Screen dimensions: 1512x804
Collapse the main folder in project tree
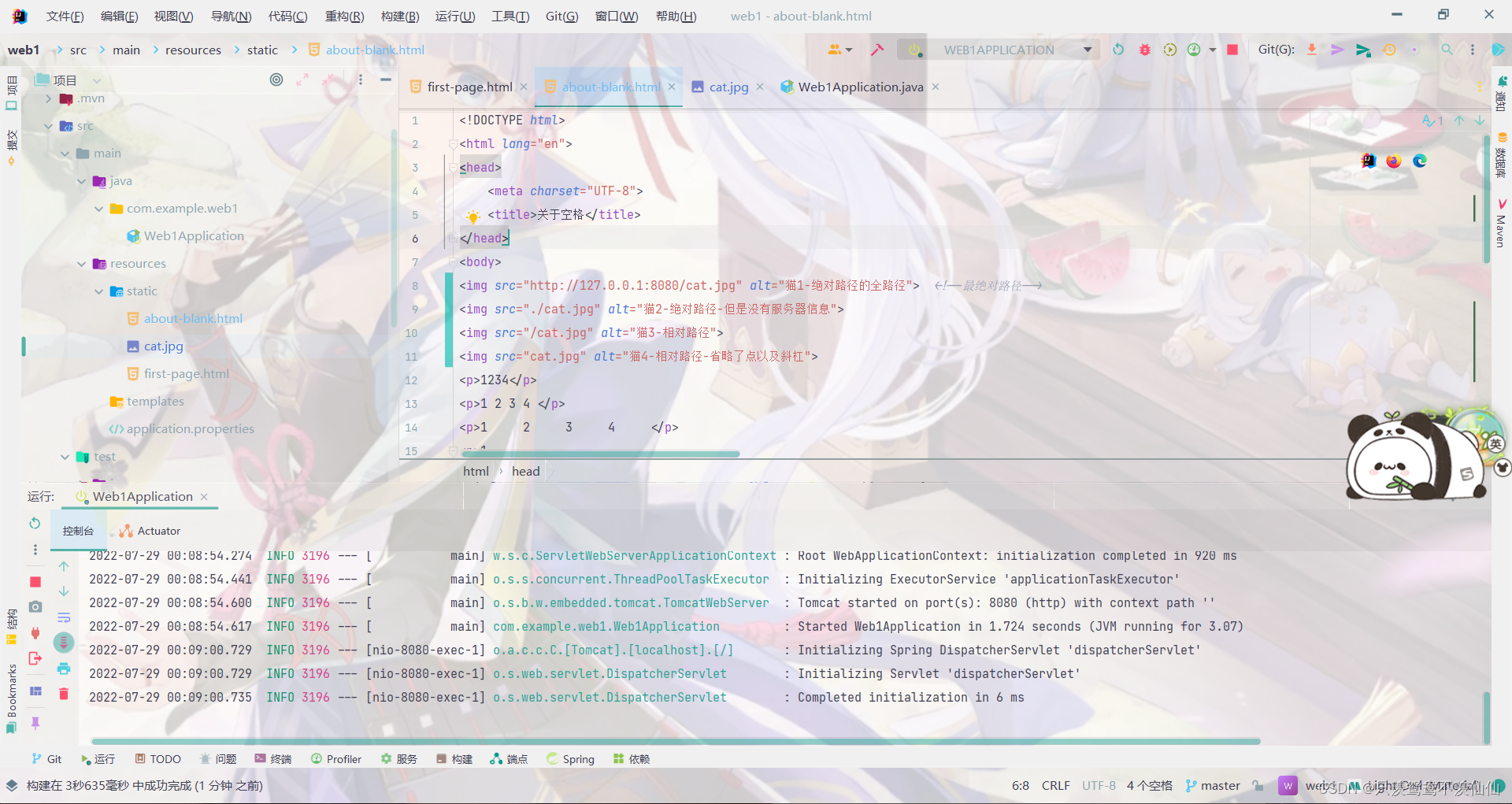(x=65, y=154)
